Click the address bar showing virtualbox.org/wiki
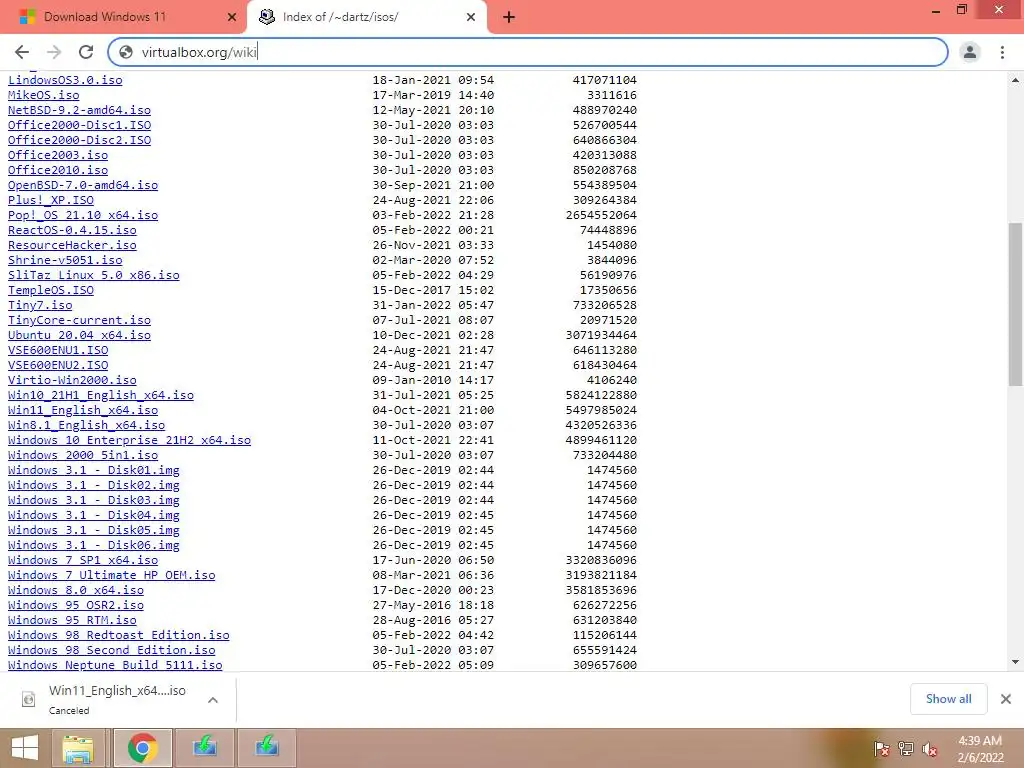This screenshot has width=1024, height=768. 528,52
